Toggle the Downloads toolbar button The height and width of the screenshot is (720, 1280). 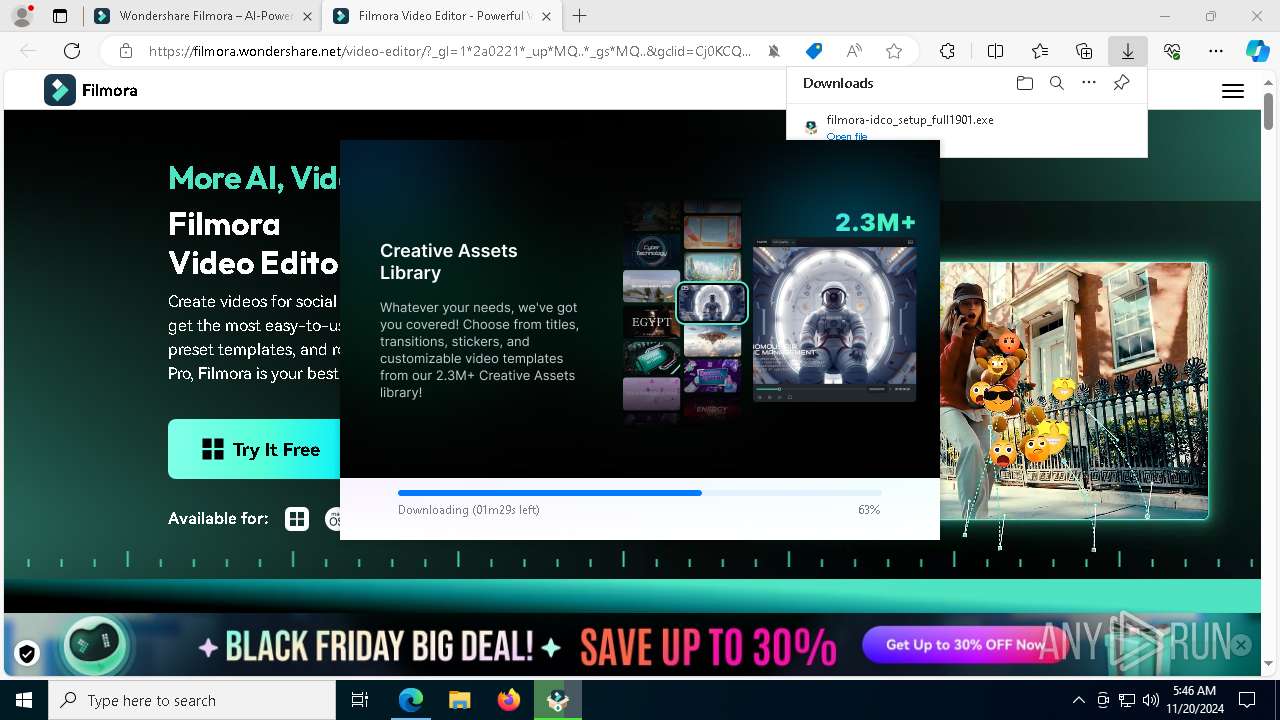pos(1128,51)
